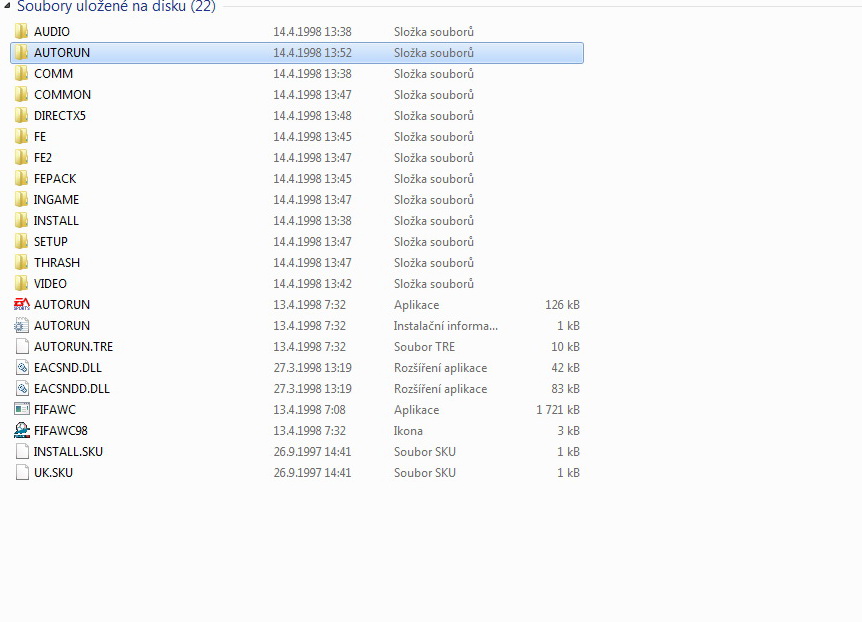Click the SETUP folder icon

[21, 241]
